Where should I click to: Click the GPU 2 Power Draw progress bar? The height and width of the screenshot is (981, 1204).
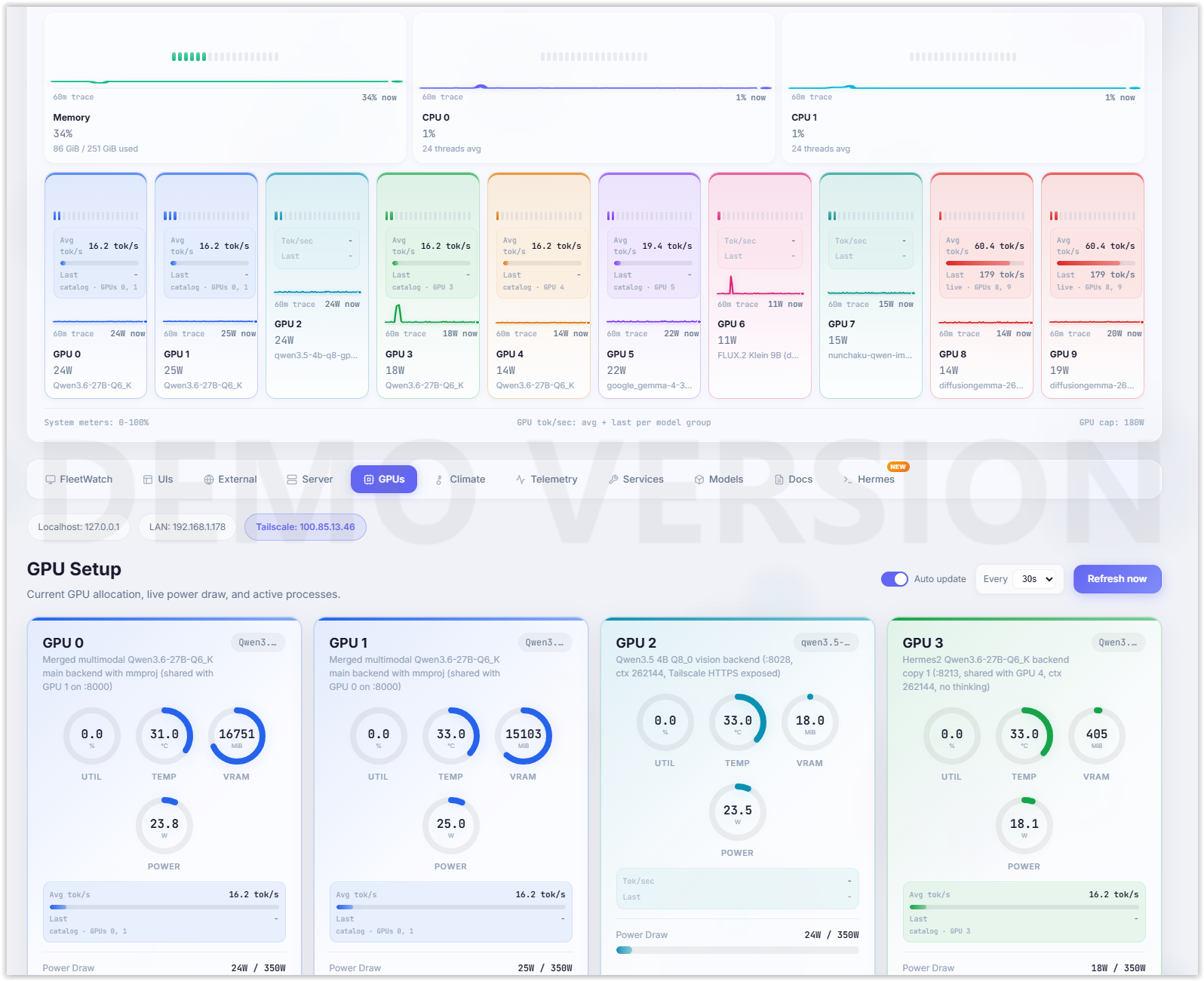pos(737,950)
